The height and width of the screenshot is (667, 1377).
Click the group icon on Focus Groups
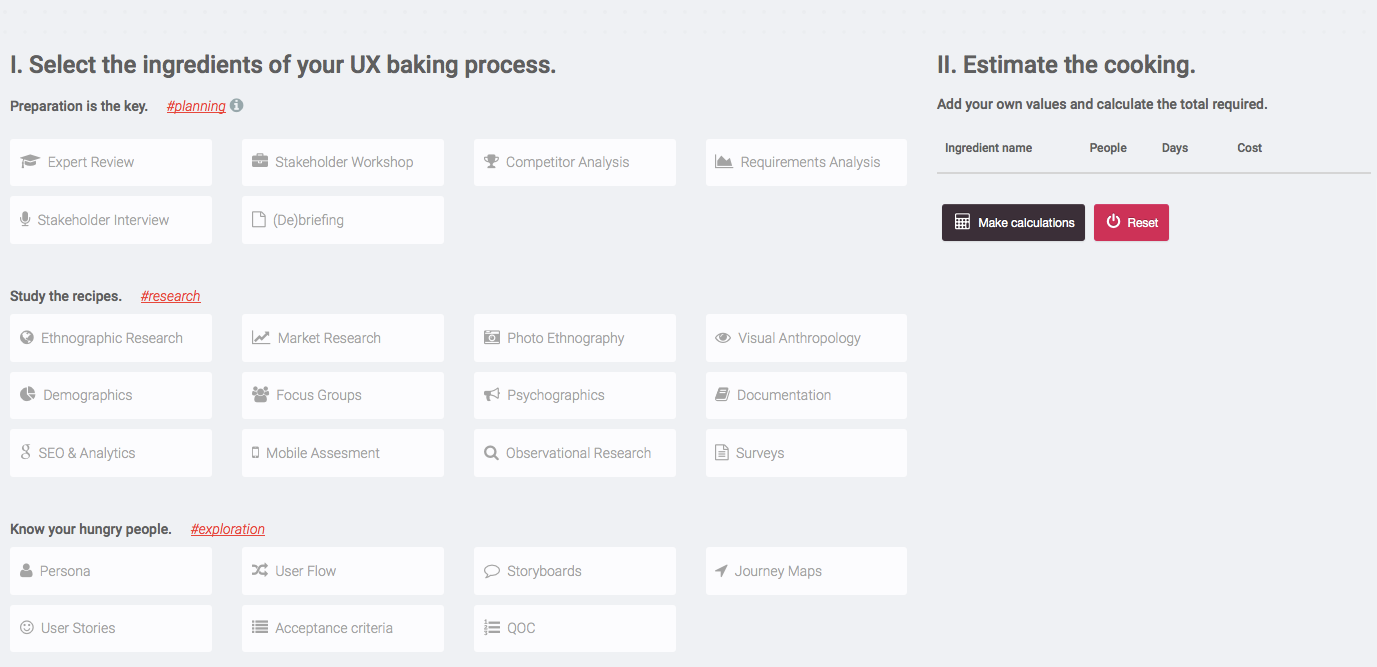click(x=261, y=395)
